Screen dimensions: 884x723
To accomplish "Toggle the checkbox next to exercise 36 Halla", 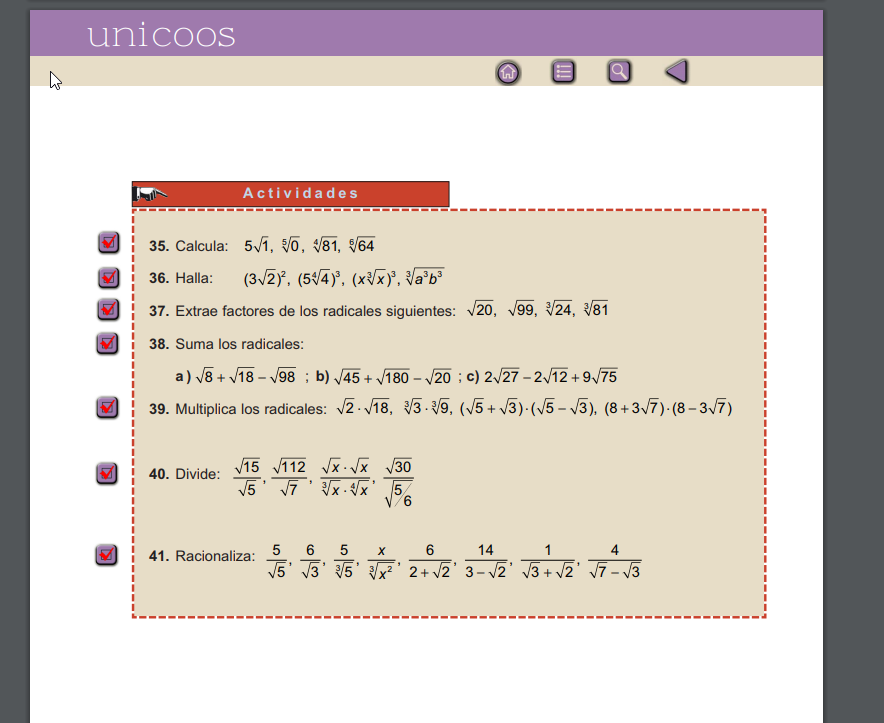I will [x=109, y=277].
